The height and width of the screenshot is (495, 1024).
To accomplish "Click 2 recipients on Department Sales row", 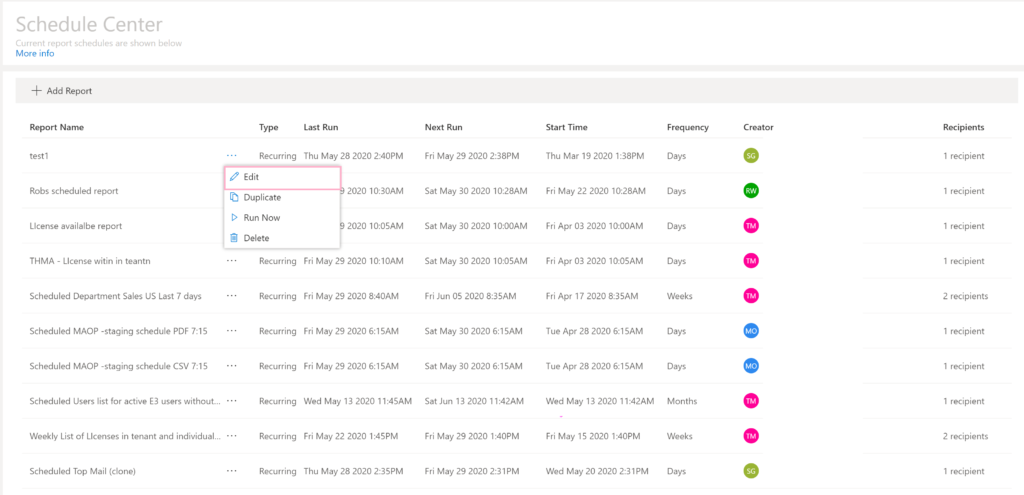I will pyautogui.click(x=964, y=296).
